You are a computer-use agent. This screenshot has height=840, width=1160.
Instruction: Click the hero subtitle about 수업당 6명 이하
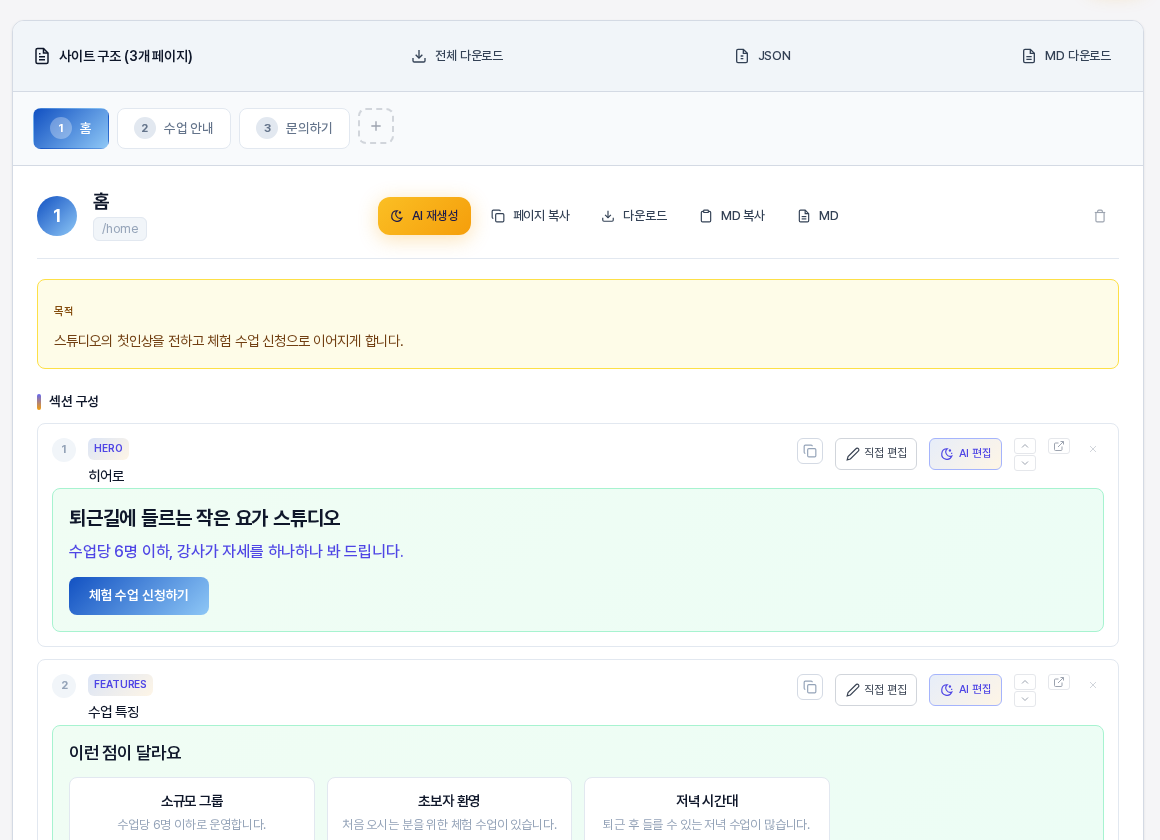236,551
